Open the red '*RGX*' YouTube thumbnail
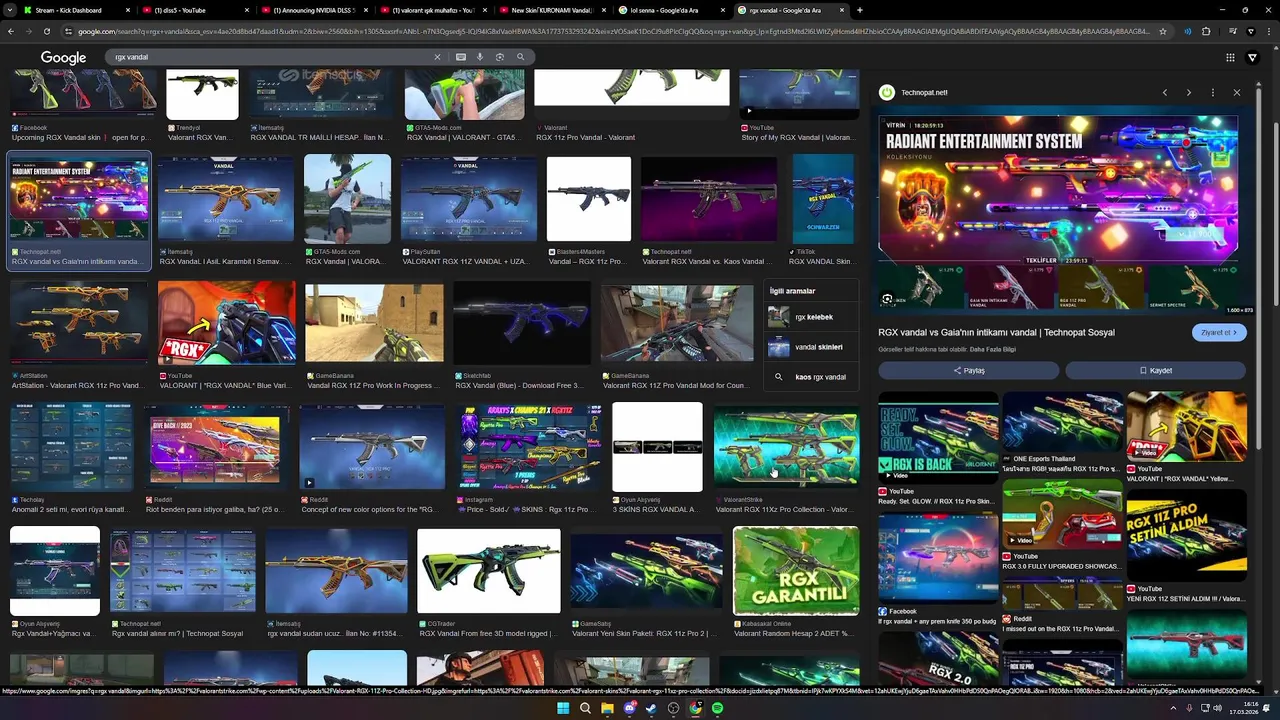The width and height of the screenshot is (1280, 720). tap(227, 322)
